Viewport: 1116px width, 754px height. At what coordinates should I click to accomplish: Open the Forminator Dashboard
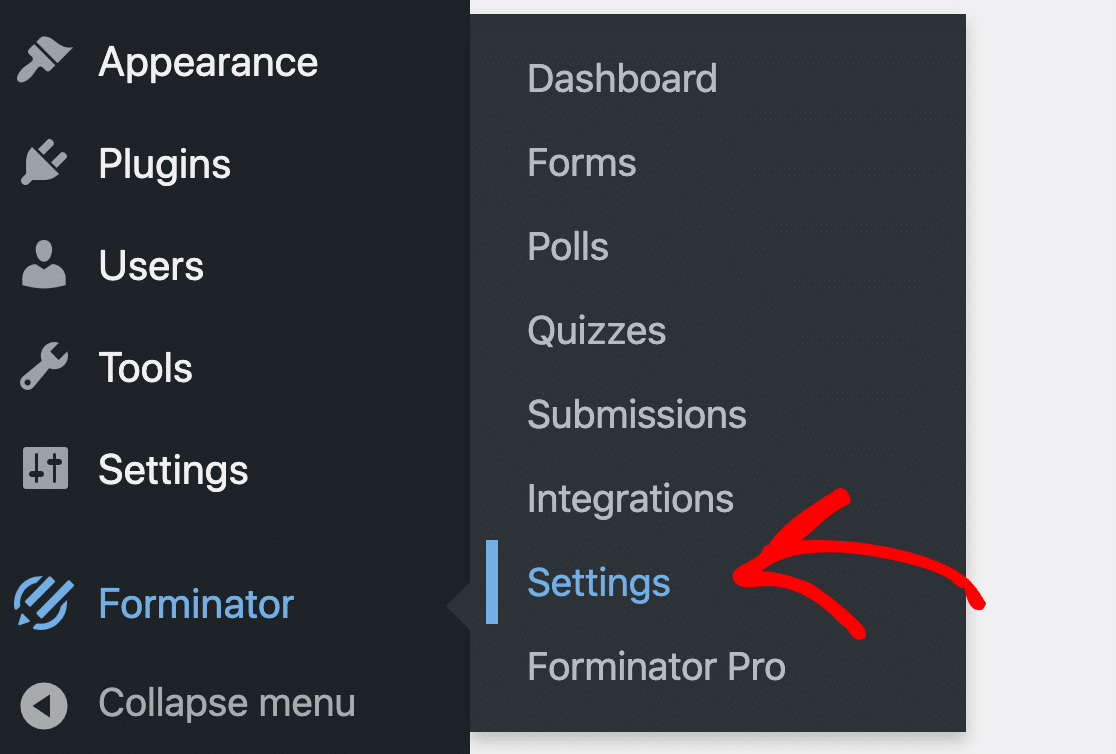622,78
